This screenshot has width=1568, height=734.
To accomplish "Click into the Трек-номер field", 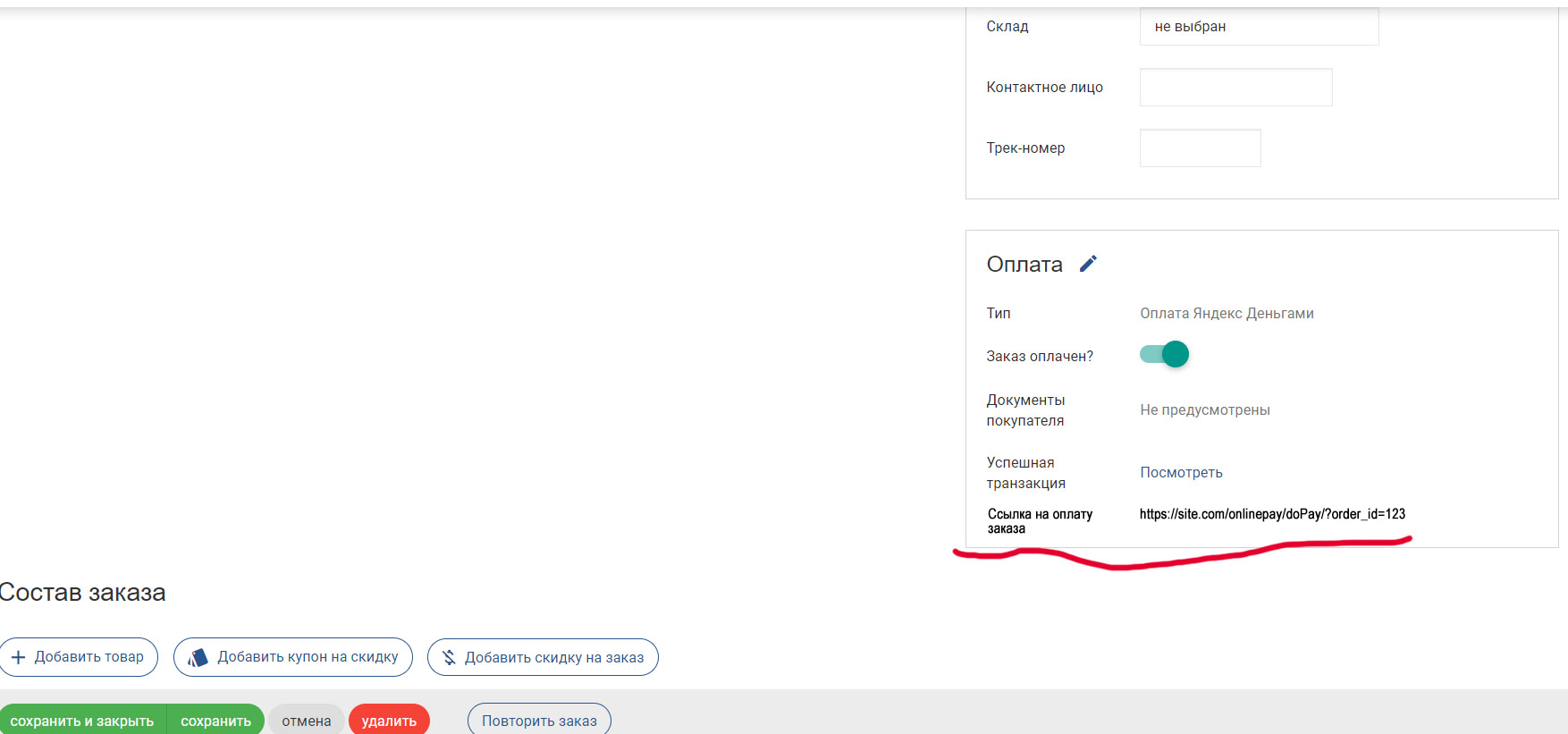I will click(x=1200, y=148).
